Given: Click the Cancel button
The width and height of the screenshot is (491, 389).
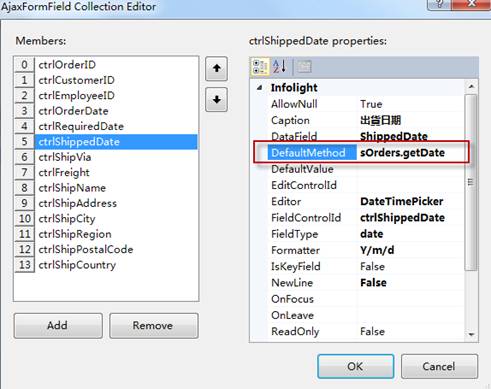Looking at the screenshot, I should 439,366.
